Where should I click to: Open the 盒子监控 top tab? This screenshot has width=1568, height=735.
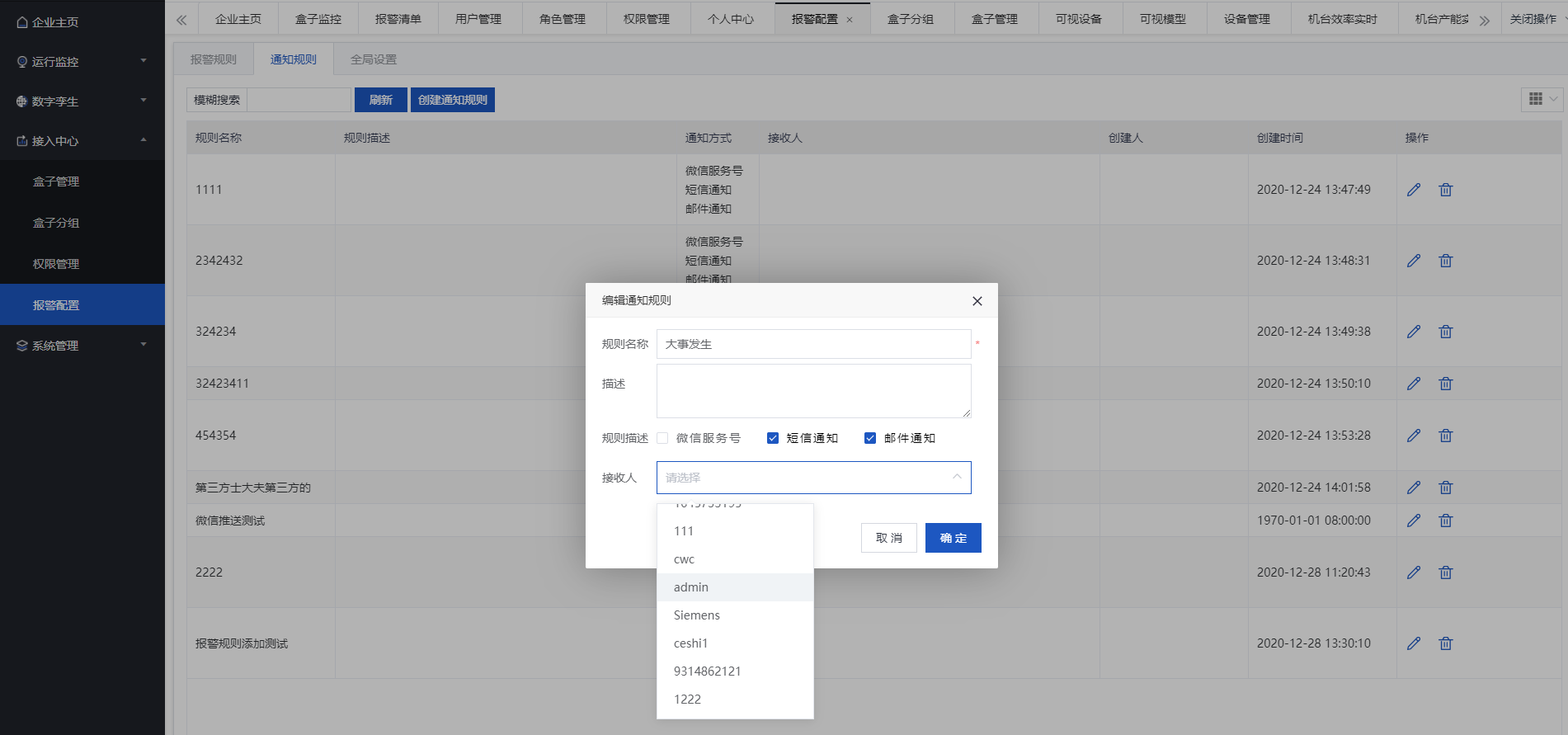pos(318,19)
